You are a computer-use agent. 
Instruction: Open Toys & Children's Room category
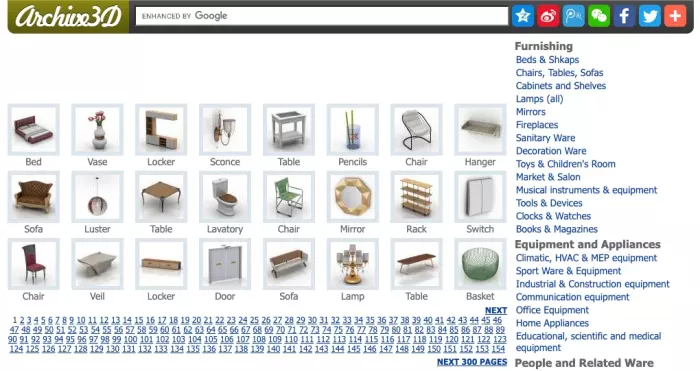tap(565, 164)
